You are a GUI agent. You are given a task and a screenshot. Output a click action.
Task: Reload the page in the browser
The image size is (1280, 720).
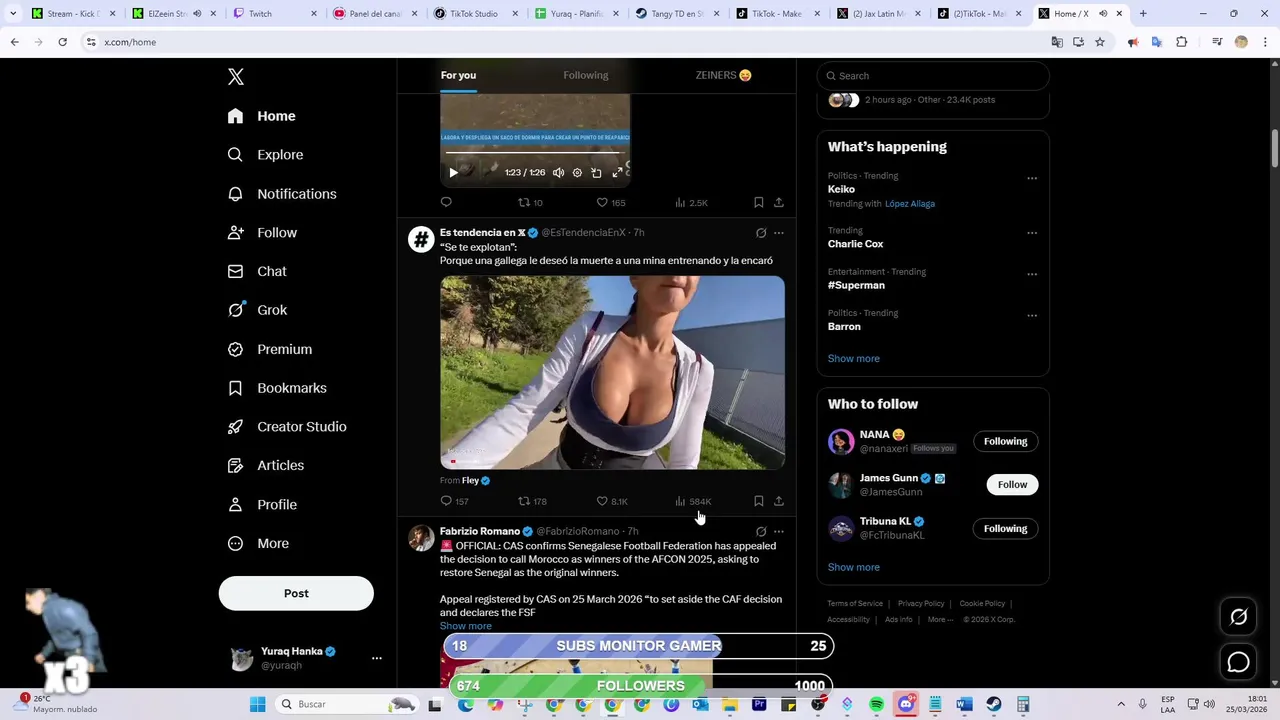pyautogui.click(x=62, y=42)
